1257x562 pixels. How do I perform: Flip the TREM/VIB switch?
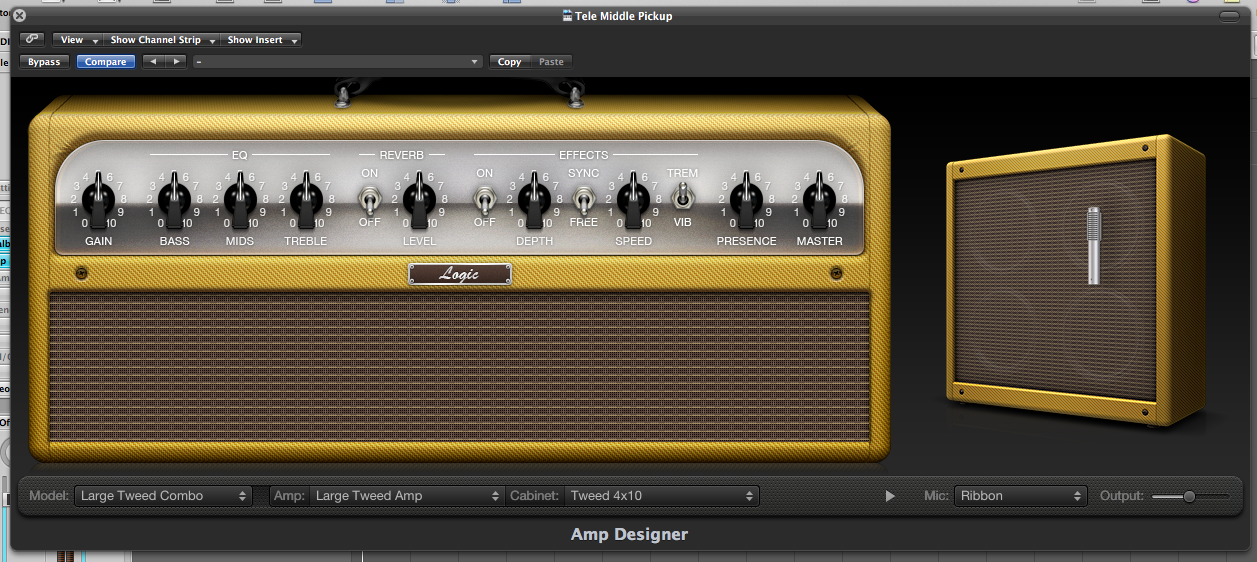pos(684,195)
